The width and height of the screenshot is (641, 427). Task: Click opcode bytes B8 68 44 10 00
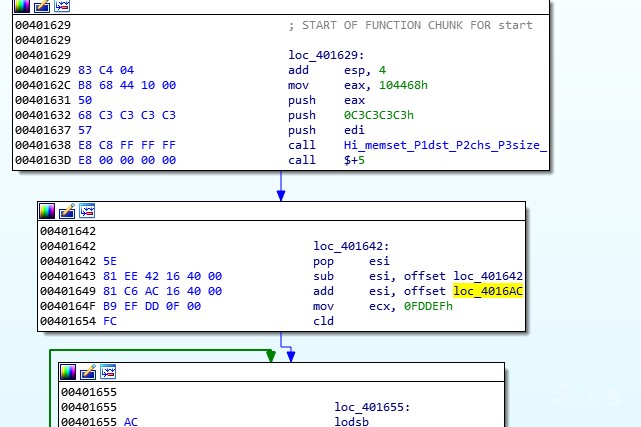click(x=127, y=85)
